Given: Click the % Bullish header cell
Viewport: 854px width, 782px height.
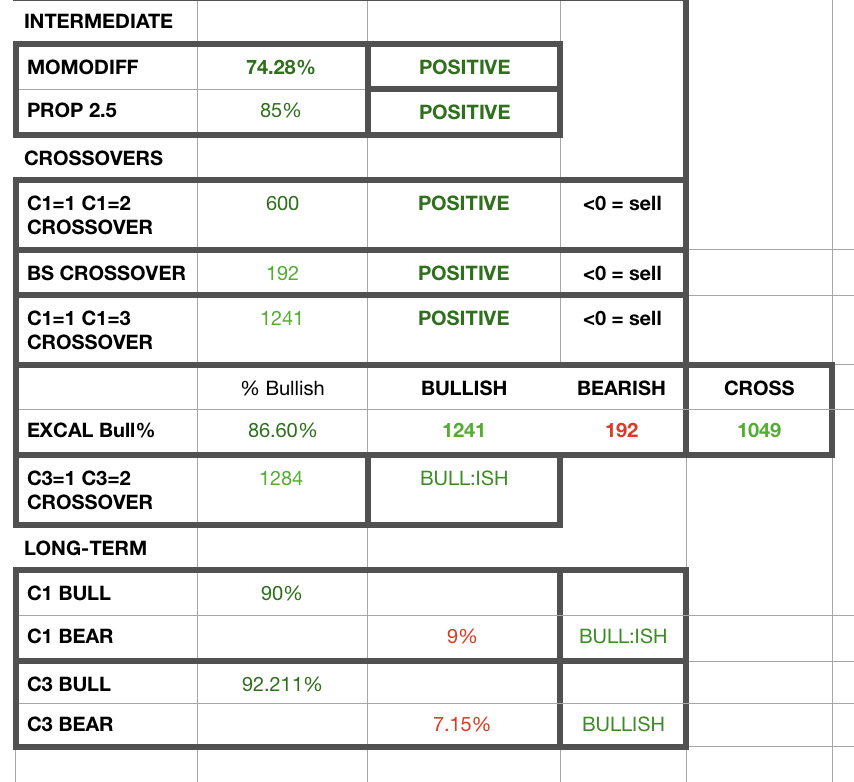Looking at the screenshot, I should click(x=282, y=388).
